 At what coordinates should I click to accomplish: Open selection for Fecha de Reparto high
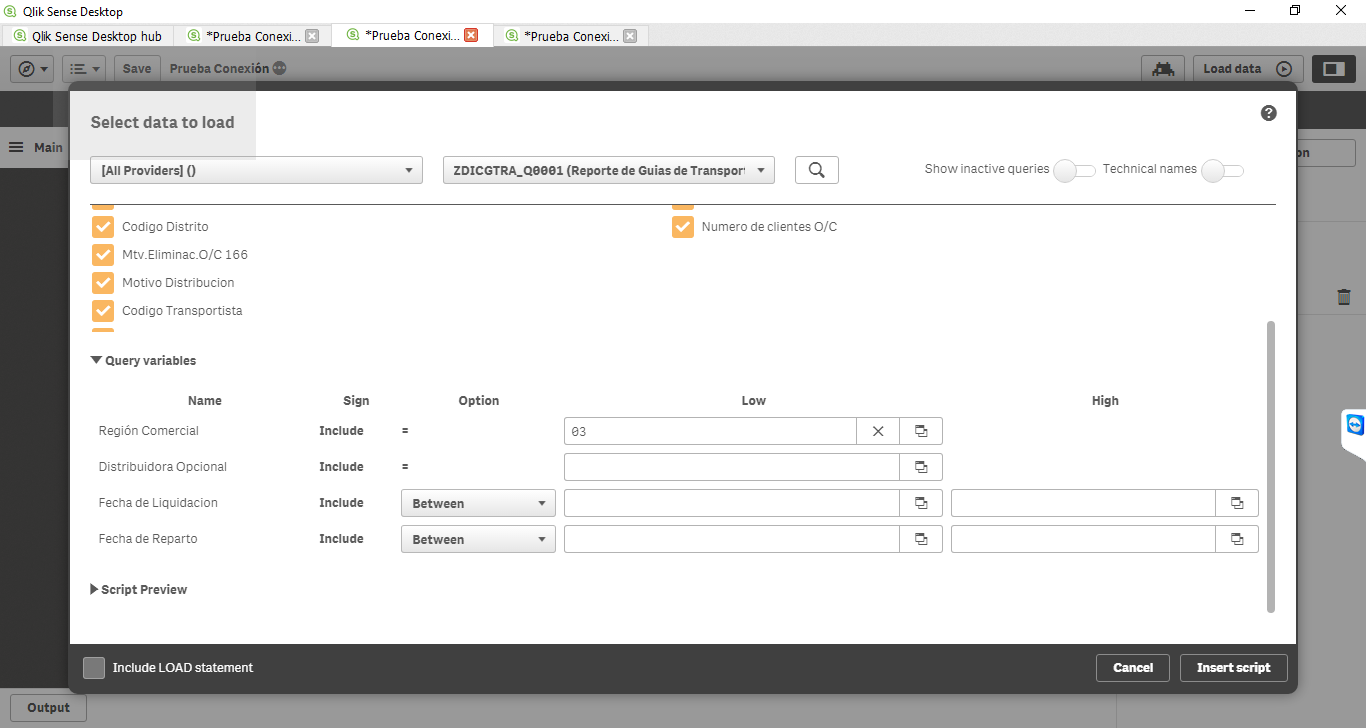point(1237,539)
